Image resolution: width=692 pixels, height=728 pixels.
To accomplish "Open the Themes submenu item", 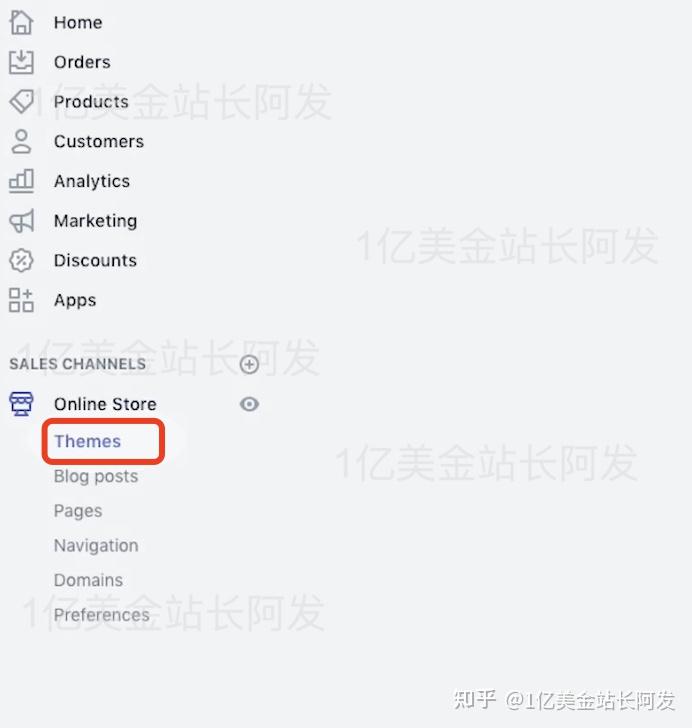I will [87, 441].
